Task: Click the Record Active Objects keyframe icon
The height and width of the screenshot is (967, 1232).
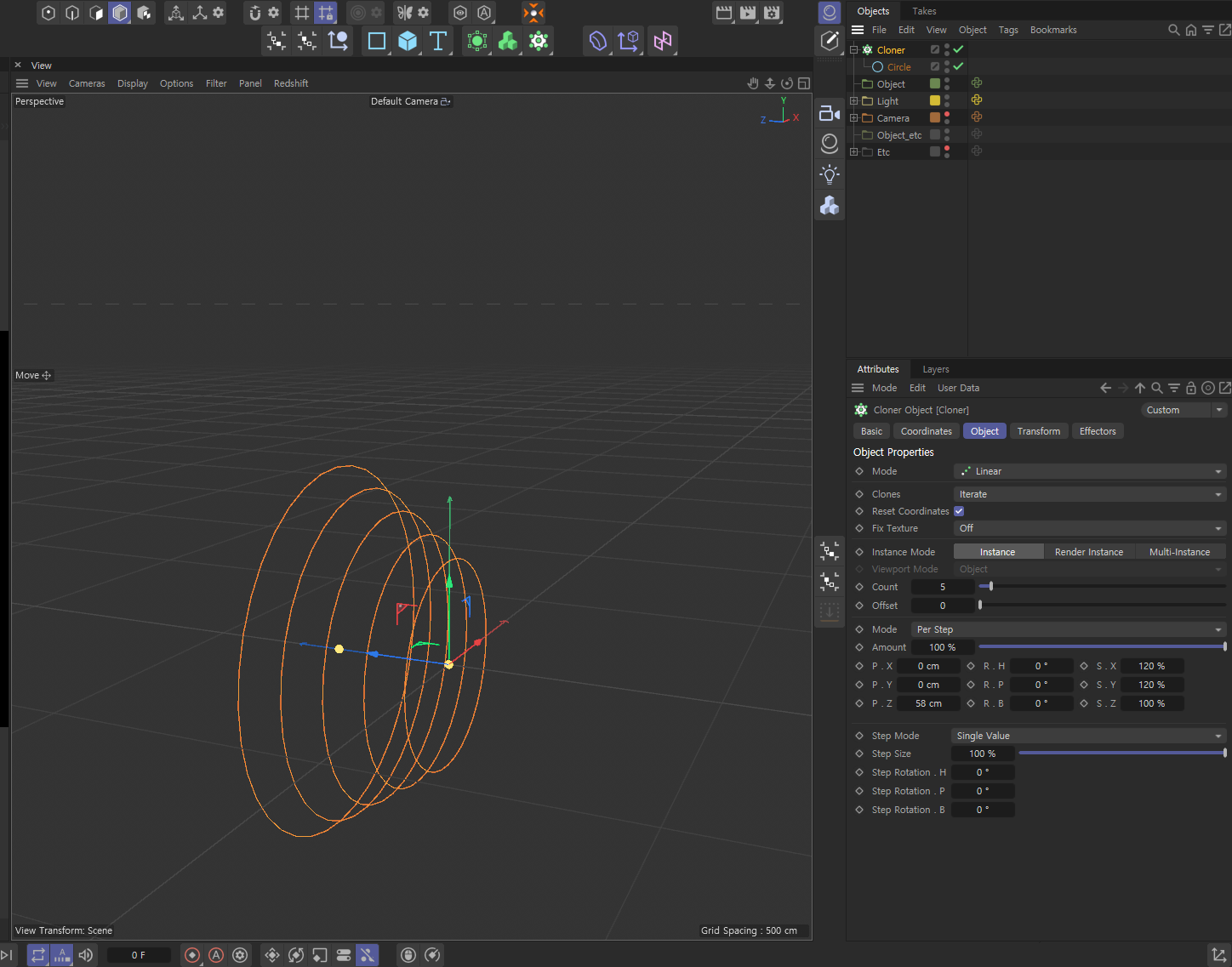Action: click(x=192, y=955)
